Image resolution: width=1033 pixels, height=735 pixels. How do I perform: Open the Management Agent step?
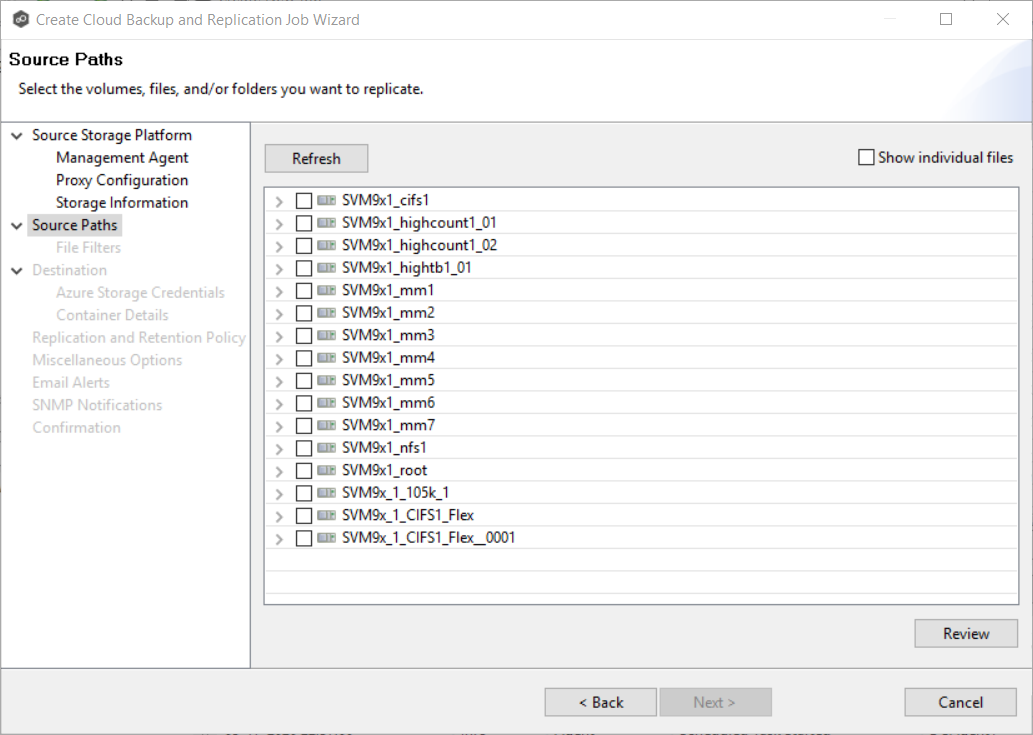click(122, 157)
